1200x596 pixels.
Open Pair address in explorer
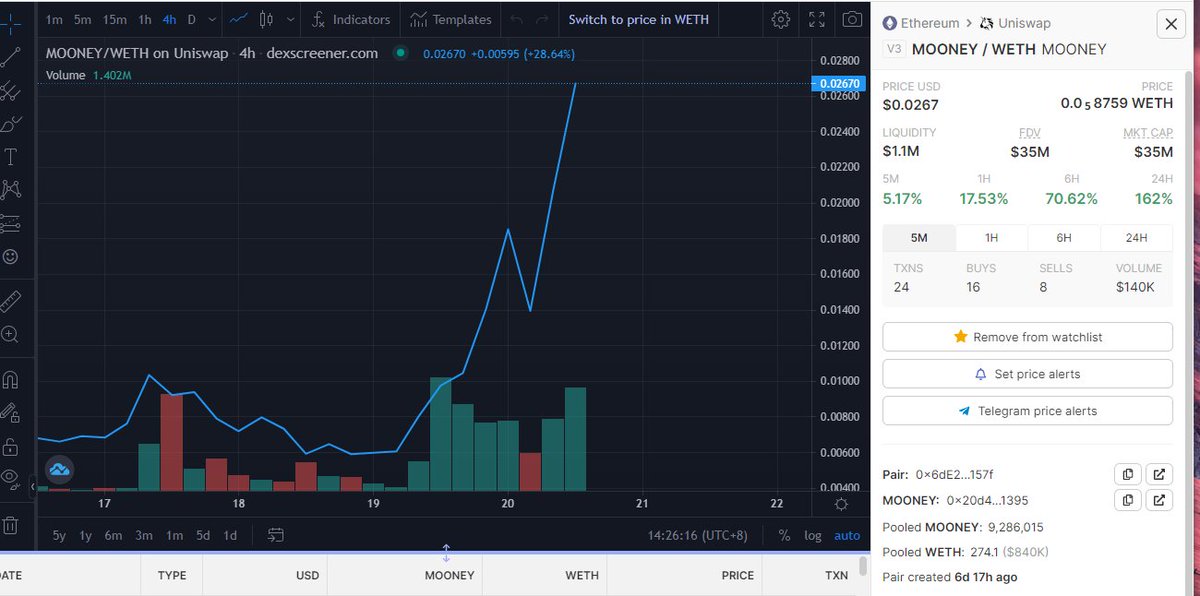1159,474
